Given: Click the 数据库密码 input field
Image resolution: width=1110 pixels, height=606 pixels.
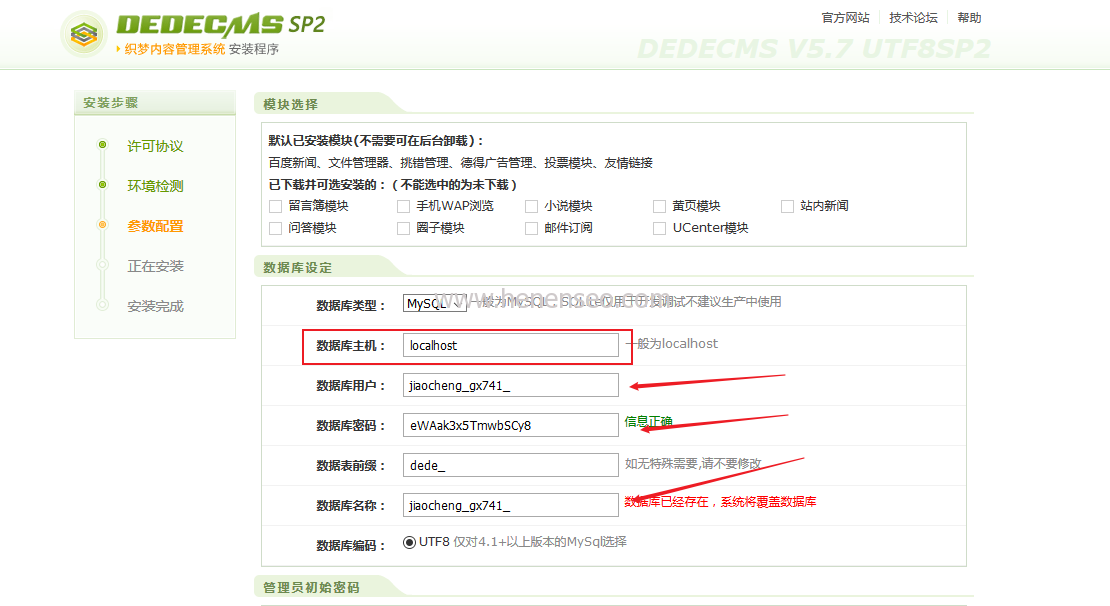Looking at the screenshot, I should [510, 425].
